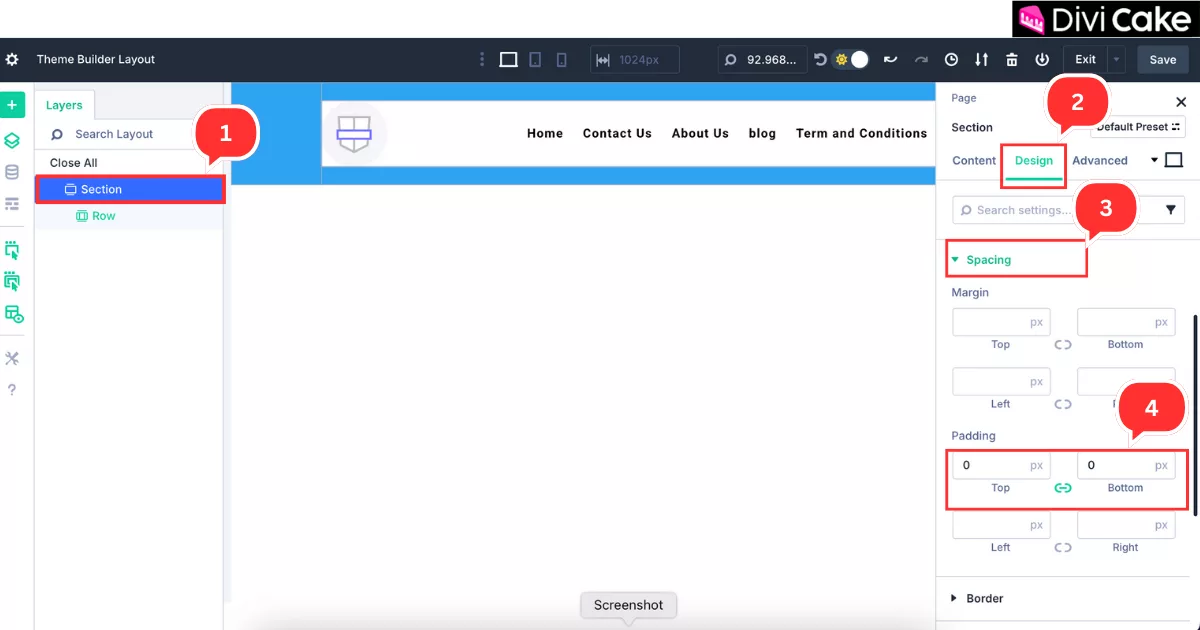Click the blog menu link

click(762, 133)
